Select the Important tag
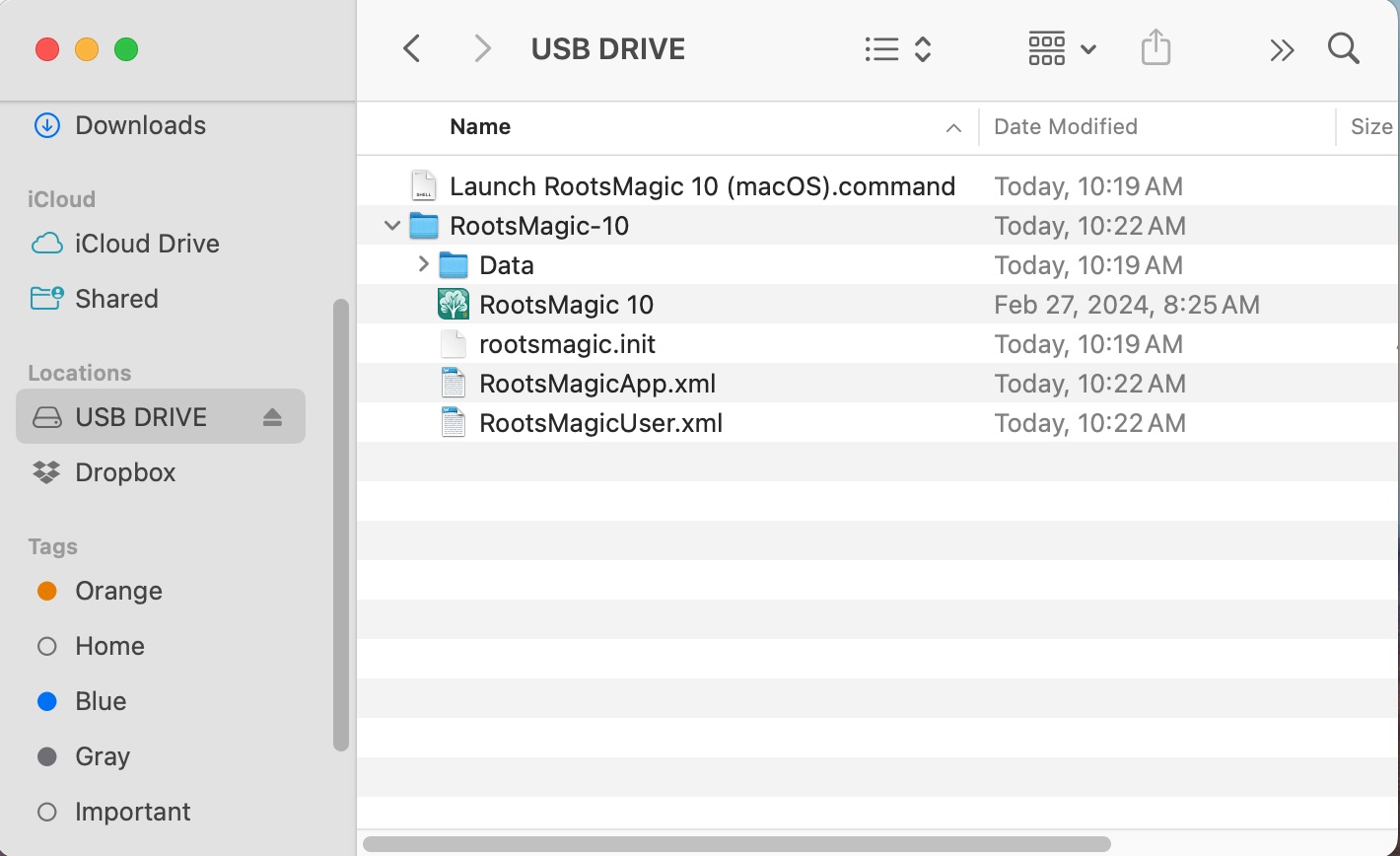1400x856 pixels. tap(133, 812)
